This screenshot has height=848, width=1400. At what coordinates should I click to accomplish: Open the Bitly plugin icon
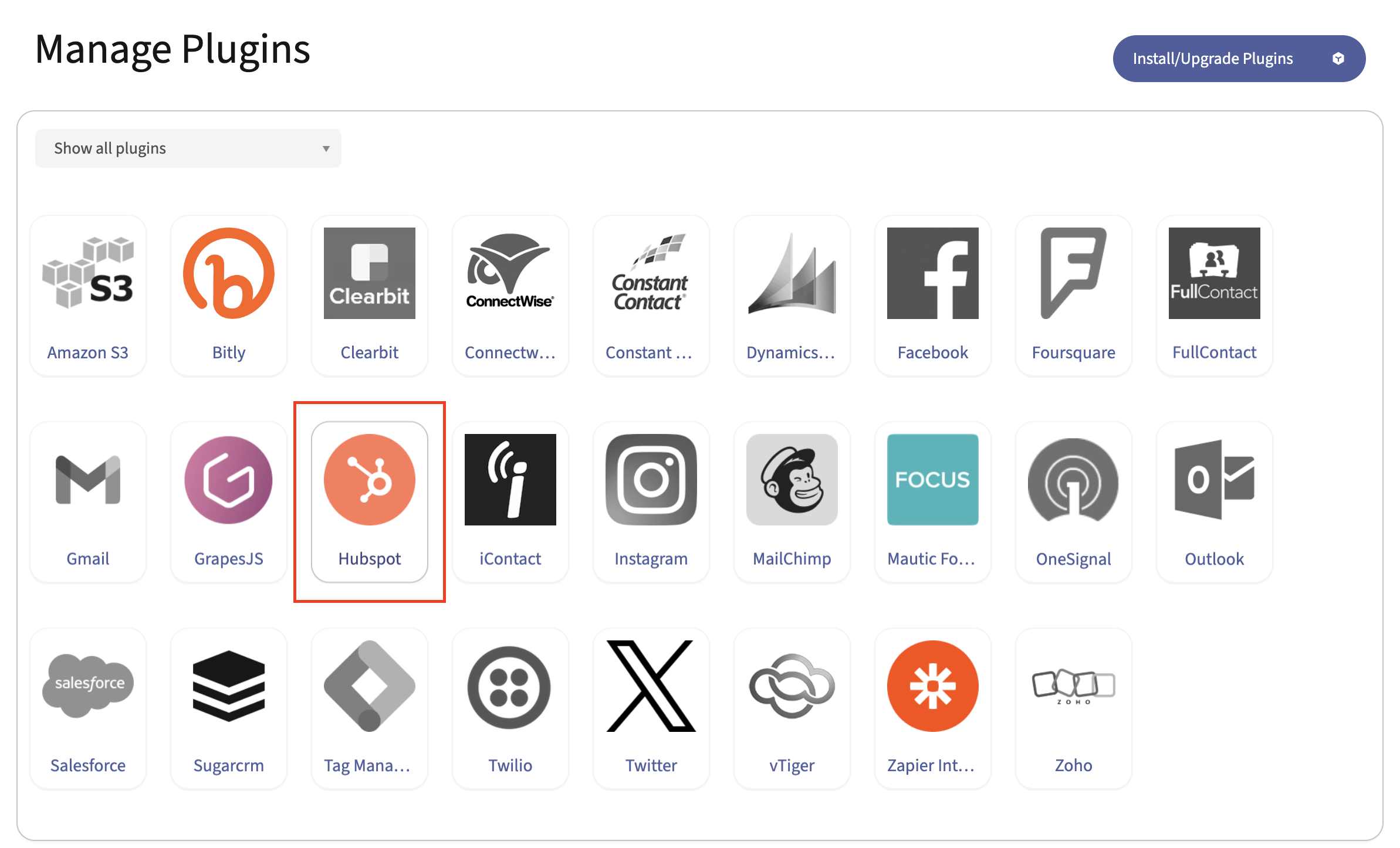228,273
